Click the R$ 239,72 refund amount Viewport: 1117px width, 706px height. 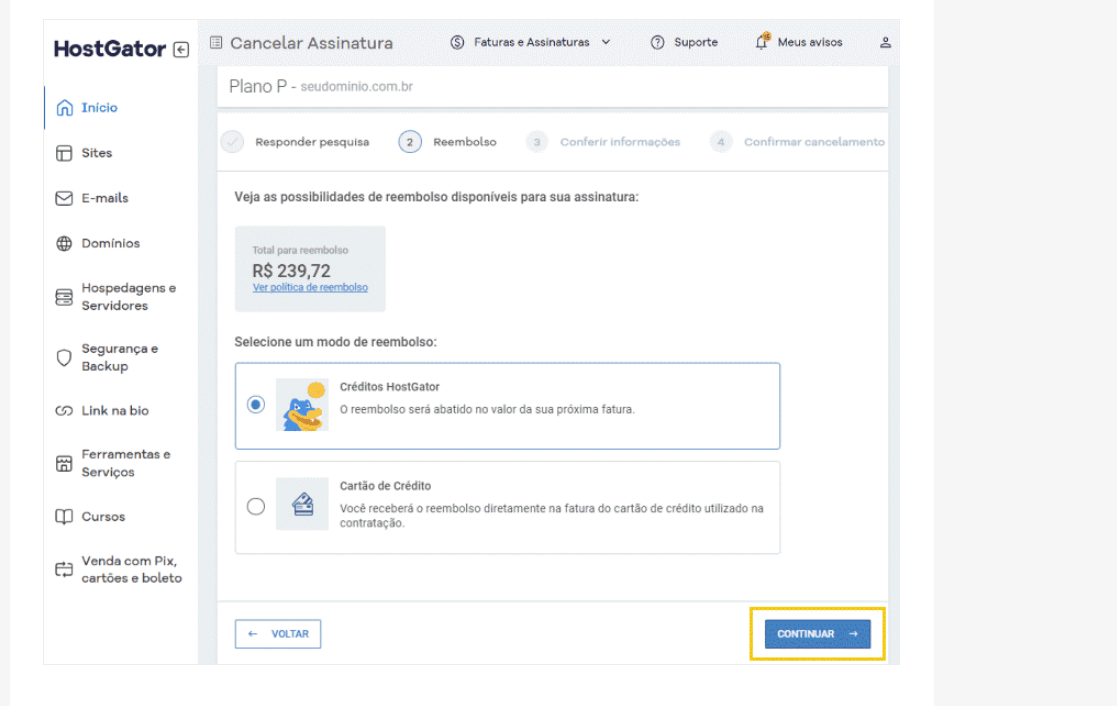click(291, 271)
